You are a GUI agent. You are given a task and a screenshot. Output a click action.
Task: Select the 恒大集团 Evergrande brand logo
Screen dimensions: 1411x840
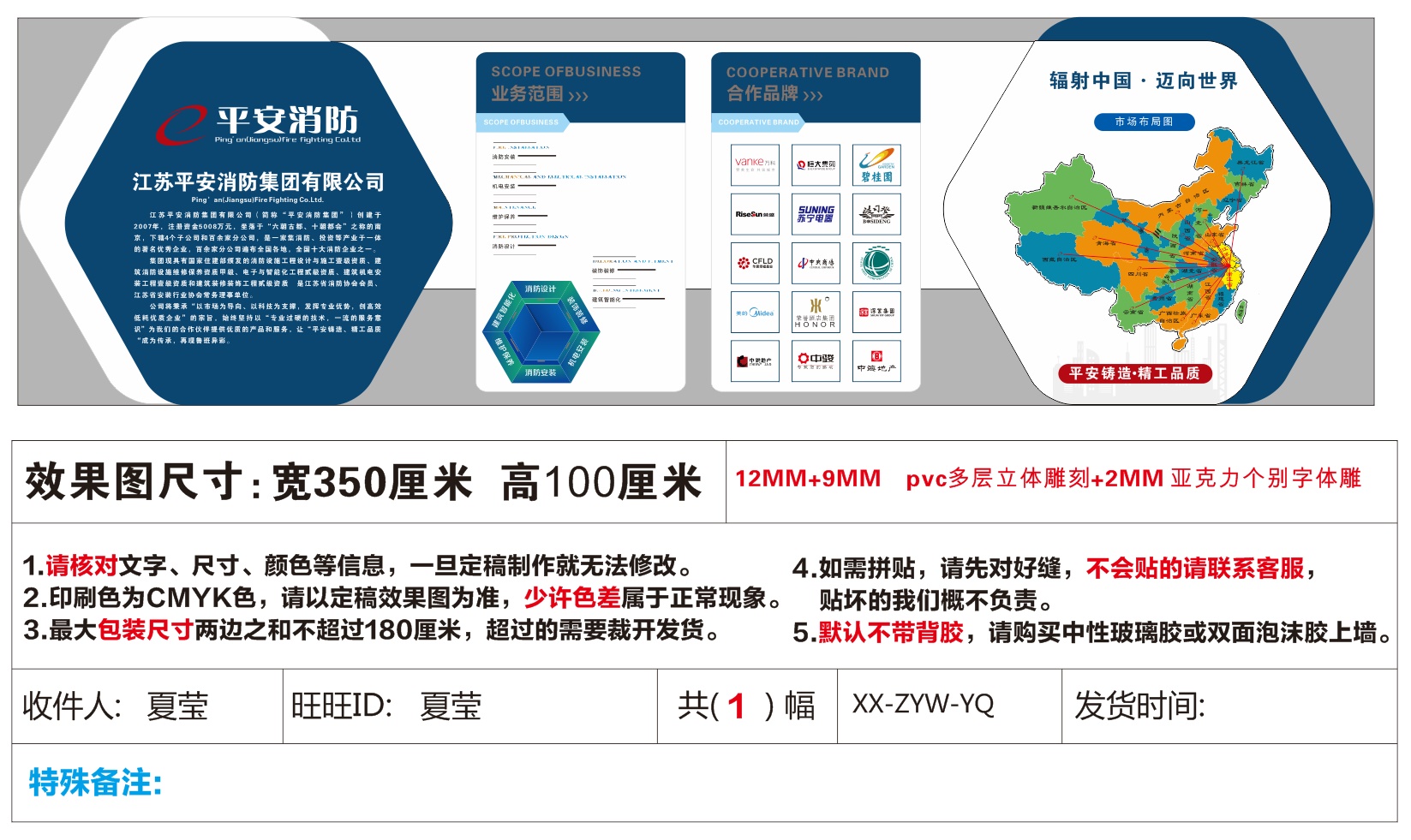click(816, 164)
